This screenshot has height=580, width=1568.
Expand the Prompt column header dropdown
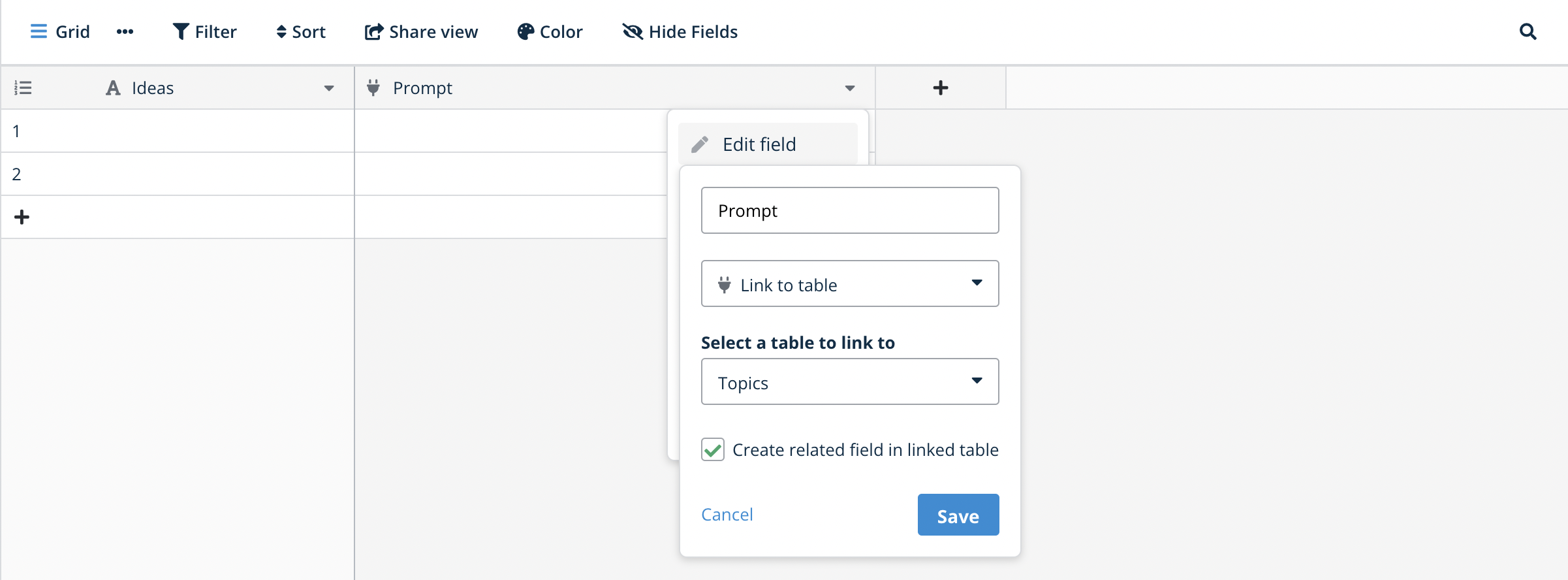[x=849, y=88]
